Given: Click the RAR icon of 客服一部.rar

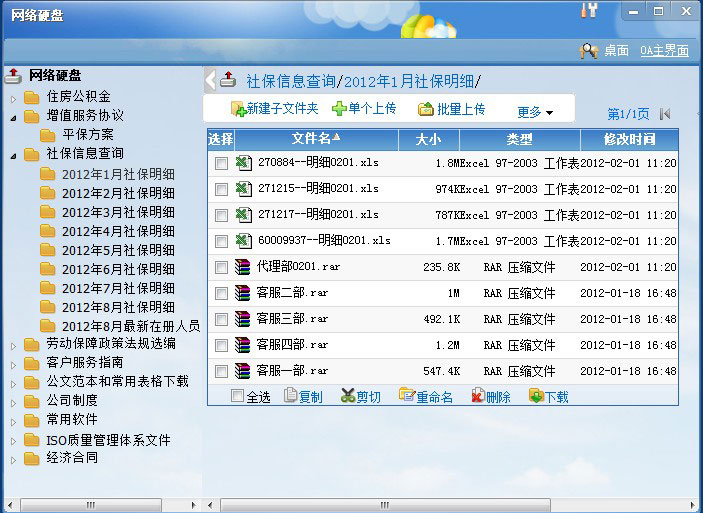Looking at the screenshot, I should [x=243, y=371].
